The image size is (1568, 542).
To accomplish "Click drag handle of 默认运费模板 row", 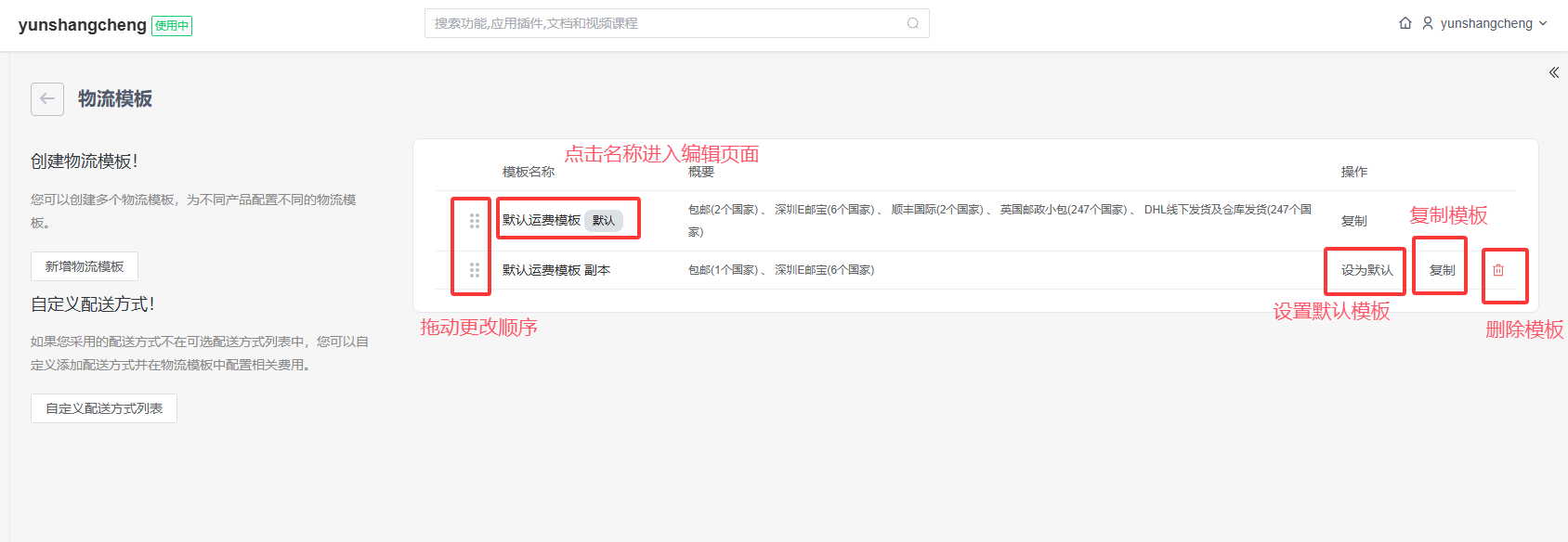I will (x=475, y=221).
